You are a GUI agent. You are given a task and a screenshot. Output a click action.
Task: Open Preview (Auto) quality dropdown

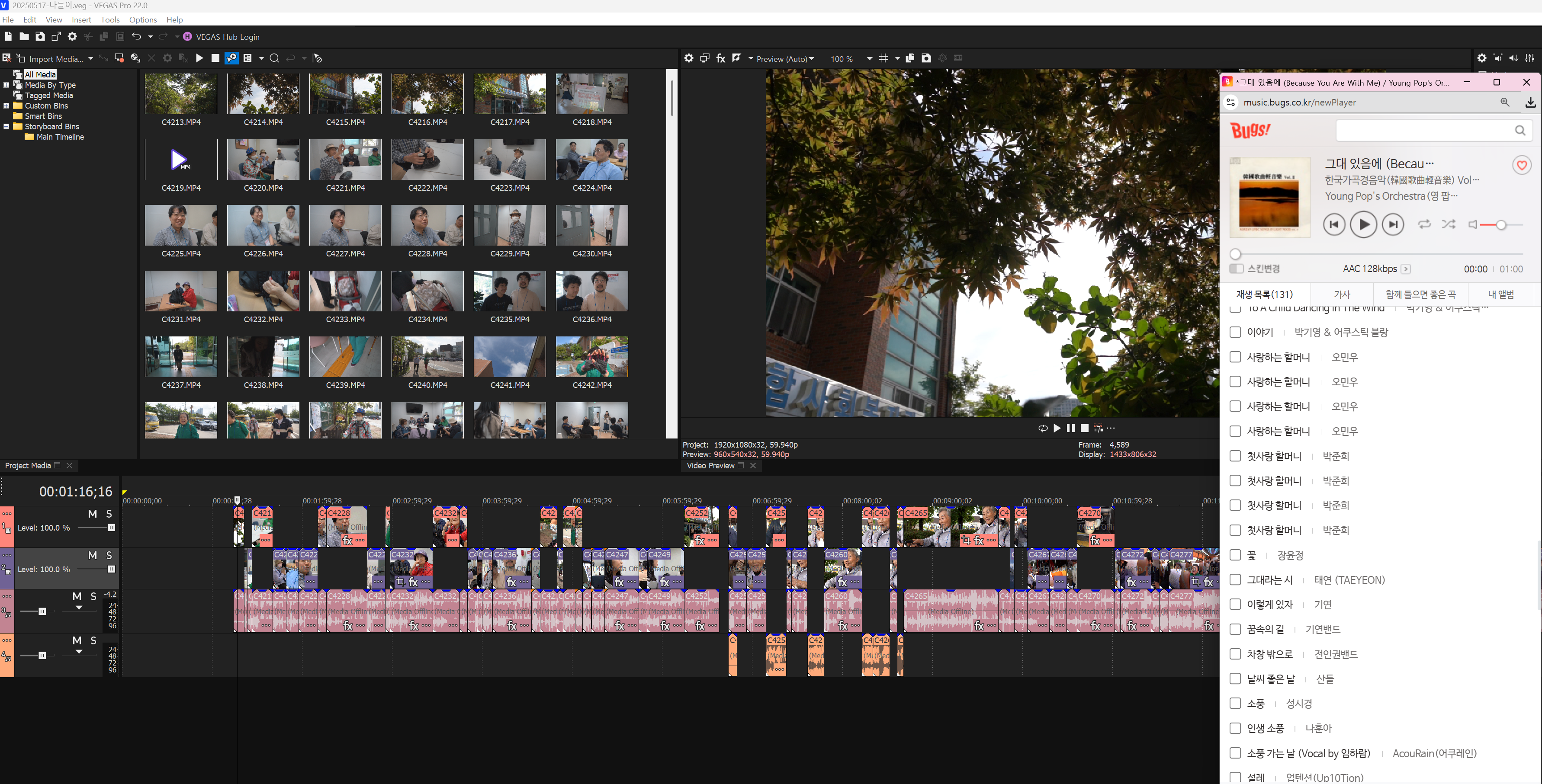785,59
